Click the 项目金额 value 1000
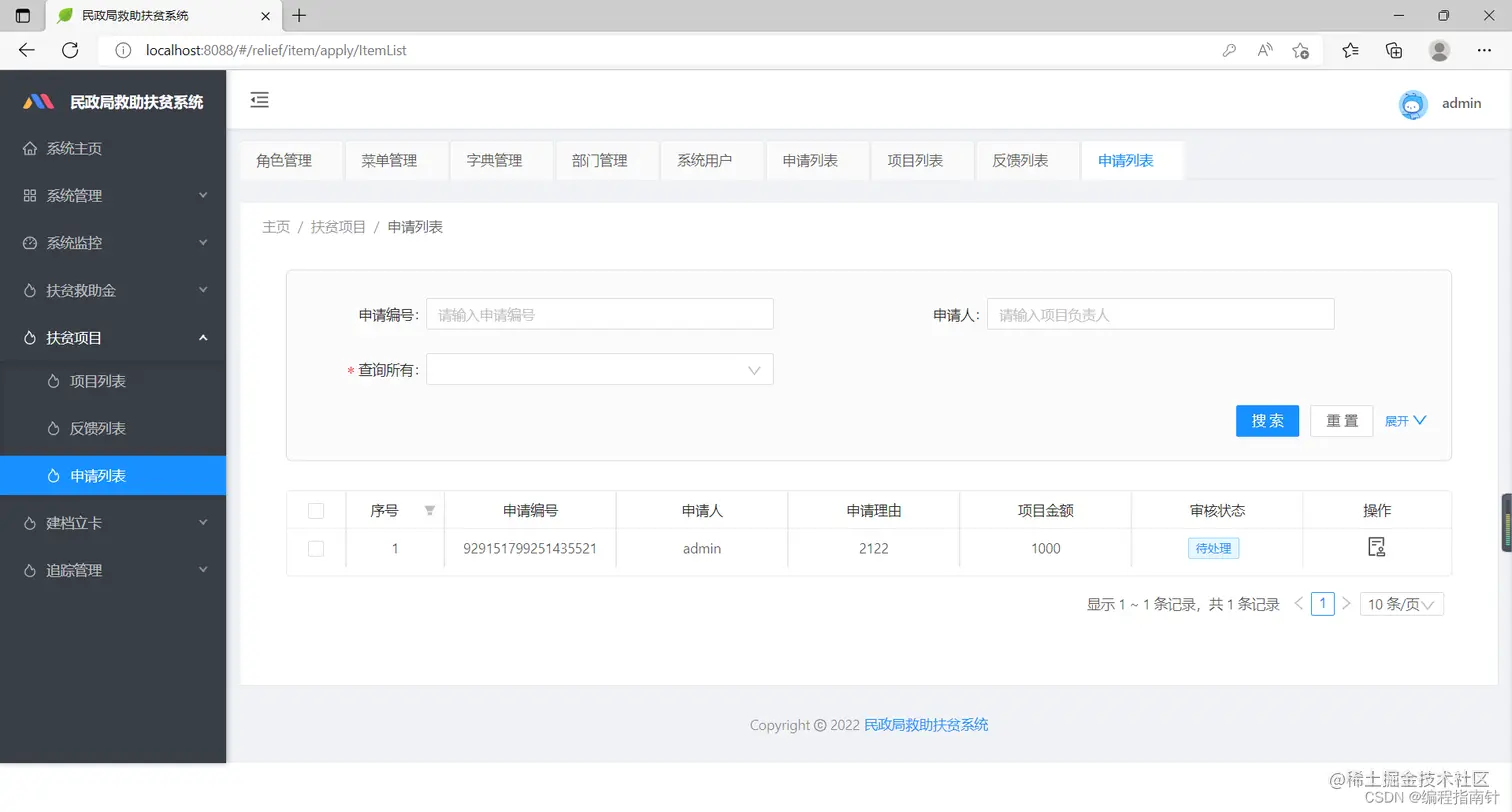This screenshot has height=812, width=1512. [1046, 548]
